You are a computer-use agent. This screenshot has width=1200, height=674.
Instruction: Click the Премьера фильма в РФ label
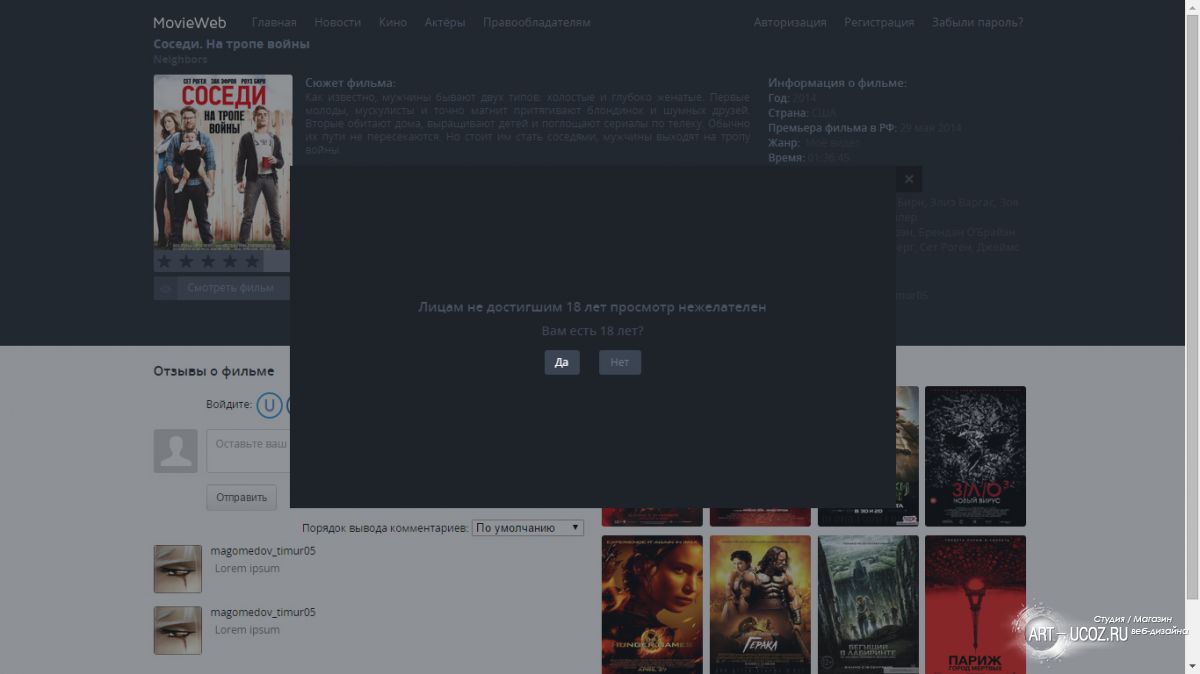click(832, 128)
